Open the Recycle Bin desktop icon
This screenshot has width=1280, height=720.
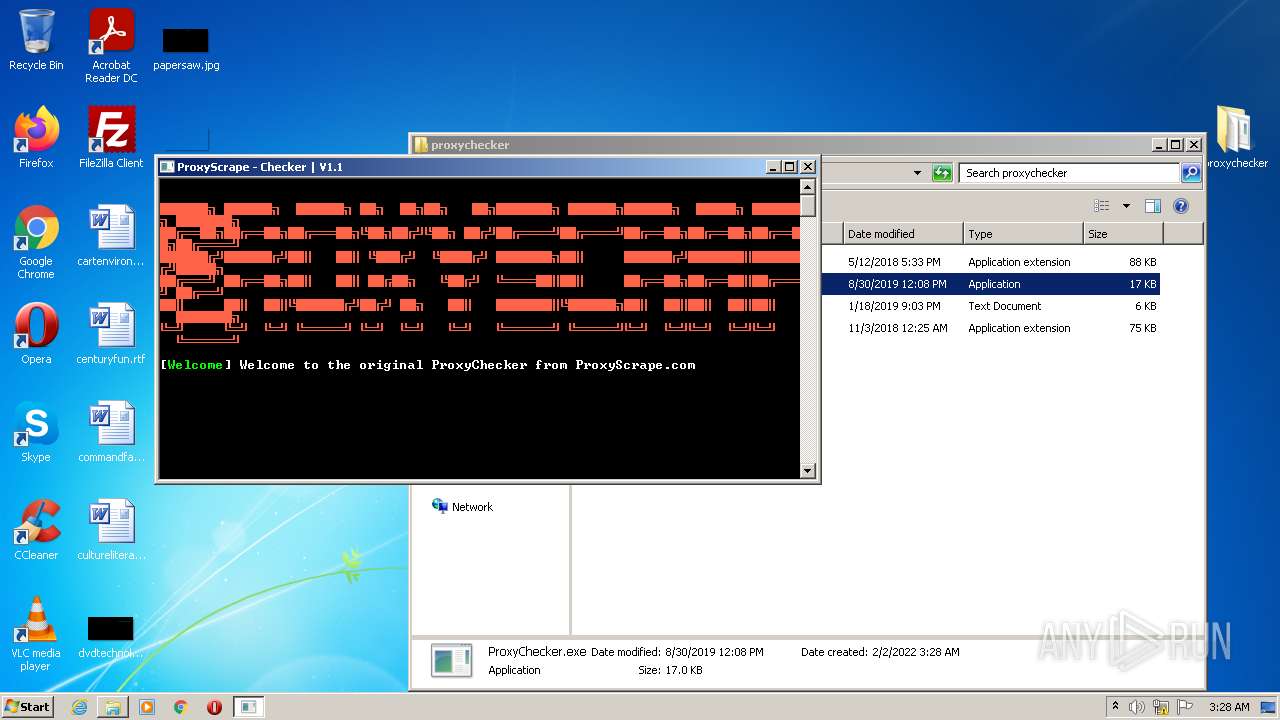tap(36, 40)
